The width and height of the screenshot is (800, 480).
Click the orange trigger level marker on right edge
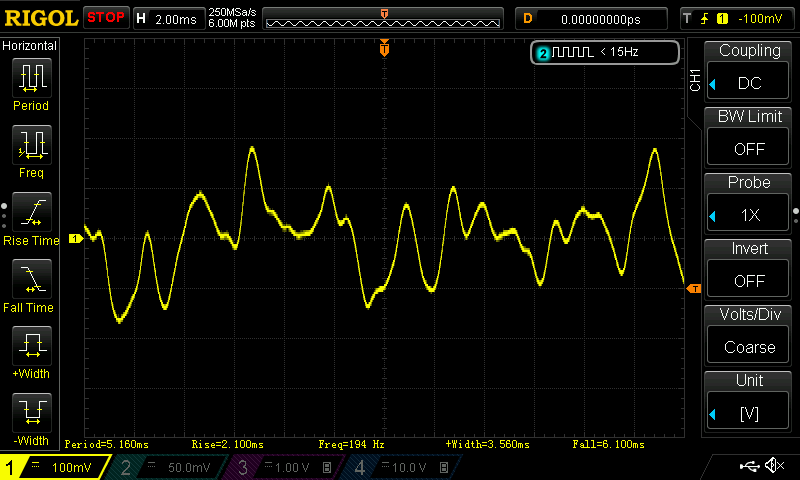pyautogui.click(x=694, y=289)
